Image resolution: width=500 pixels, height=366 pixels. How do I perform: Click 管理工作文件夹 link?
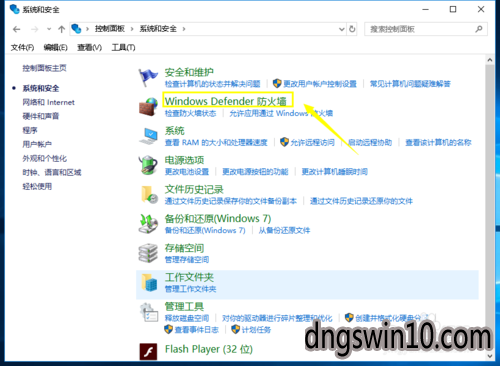pos(190,289)
